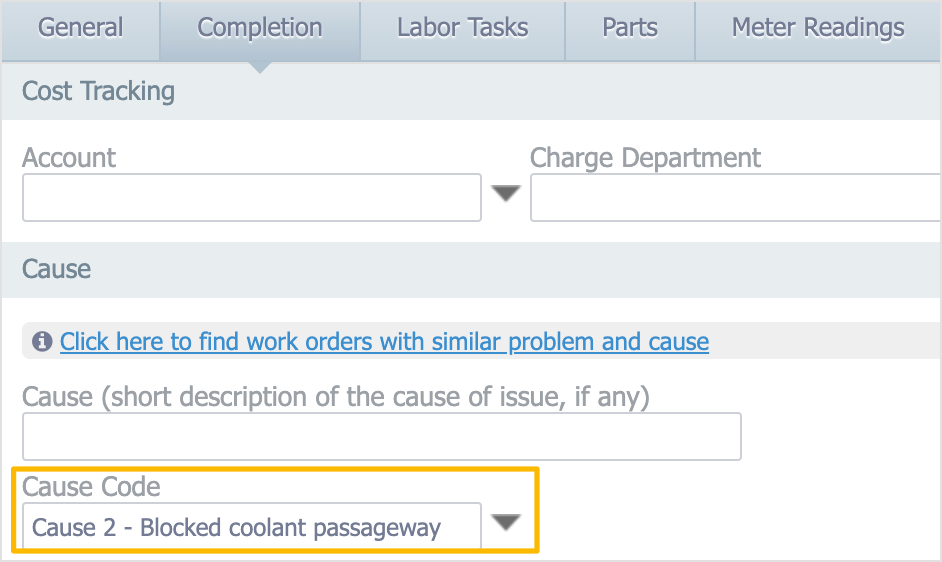
Task: Click the info icon beside similar work orders link
Action: (x=42, y=341)
